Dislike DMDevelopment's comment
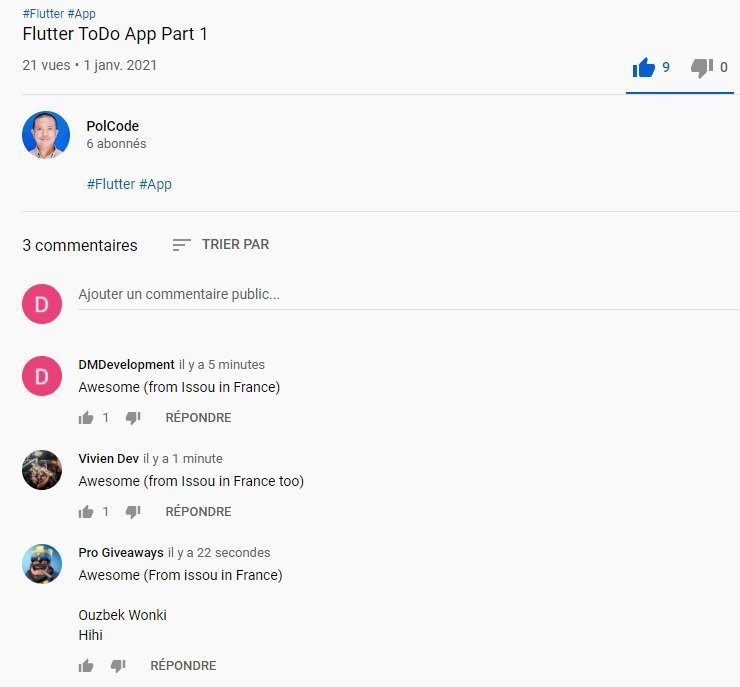 click(x=133, y=418)
